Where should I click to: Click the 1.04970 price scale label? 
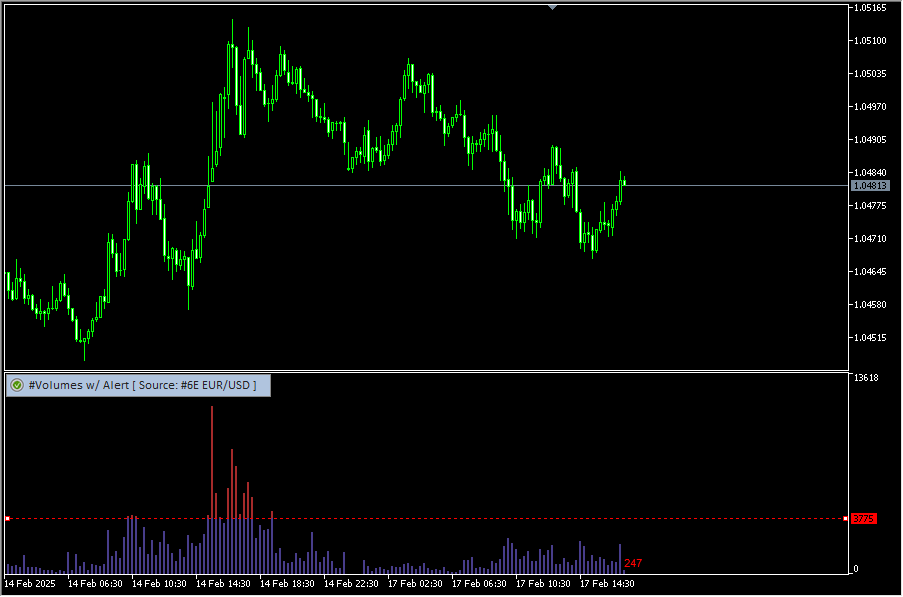click(870, 107)
